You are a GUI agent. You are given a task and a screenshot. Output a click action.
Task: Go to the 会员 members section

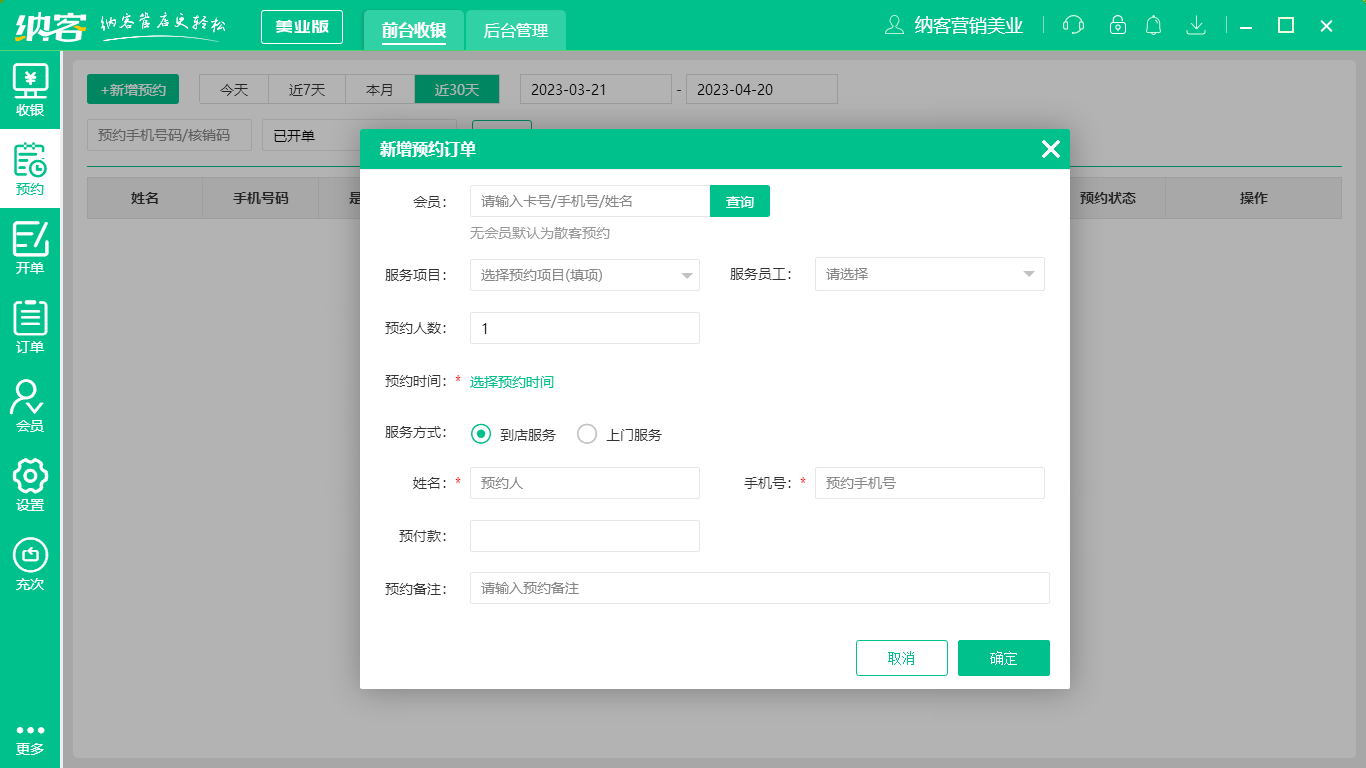[30, 405]
